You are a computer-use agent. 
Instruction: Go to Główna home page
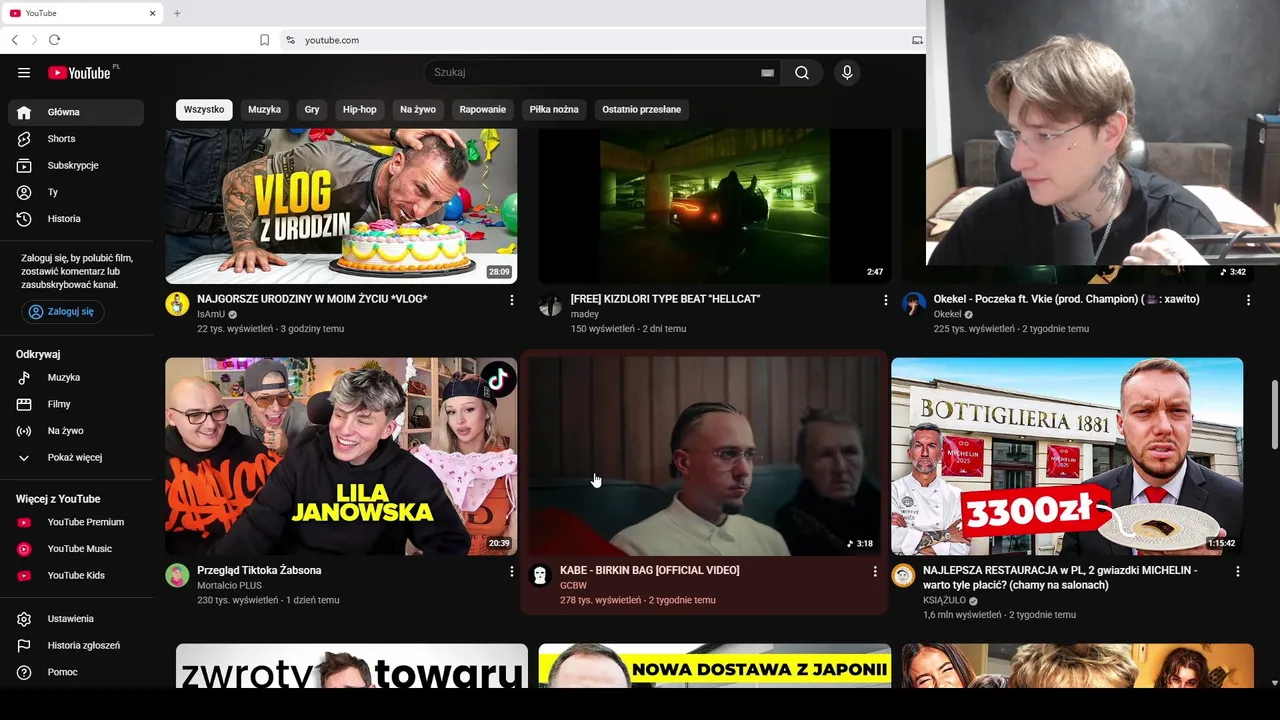click(76, 112)
